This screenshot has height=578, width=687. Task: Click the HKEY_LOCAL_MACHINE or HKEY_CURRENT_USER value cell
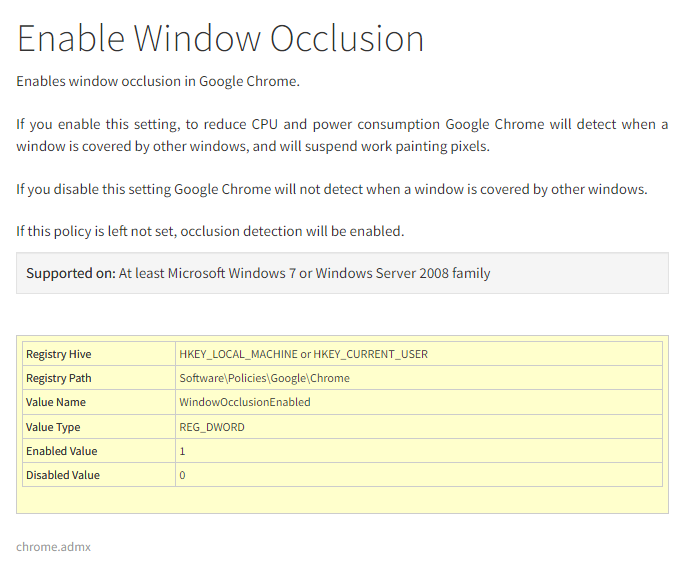point(303,354)
